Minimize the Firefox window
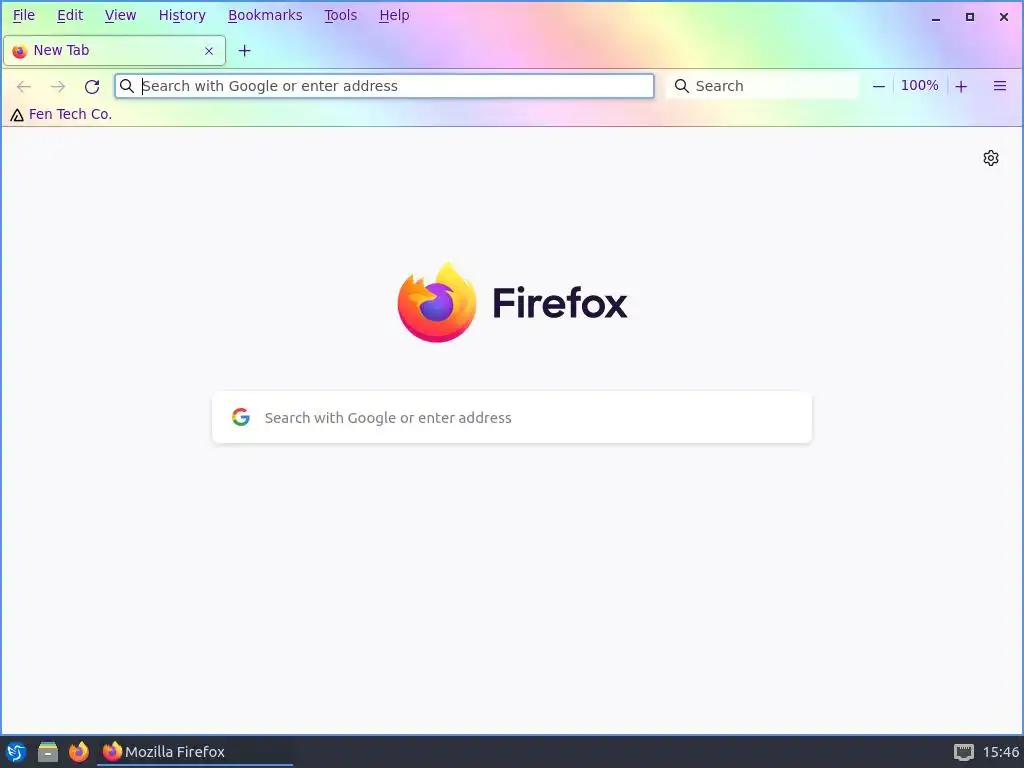This screenshot has height=768, width=1024. (x=936, y=18)
